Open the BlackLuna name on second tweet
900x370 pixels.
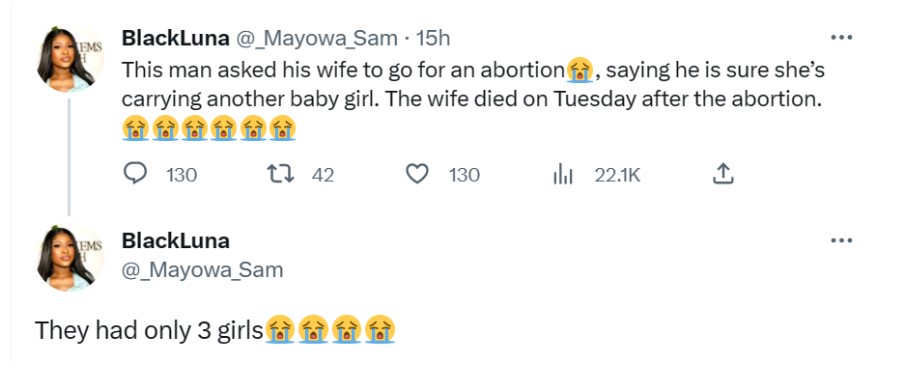(175, 241)
